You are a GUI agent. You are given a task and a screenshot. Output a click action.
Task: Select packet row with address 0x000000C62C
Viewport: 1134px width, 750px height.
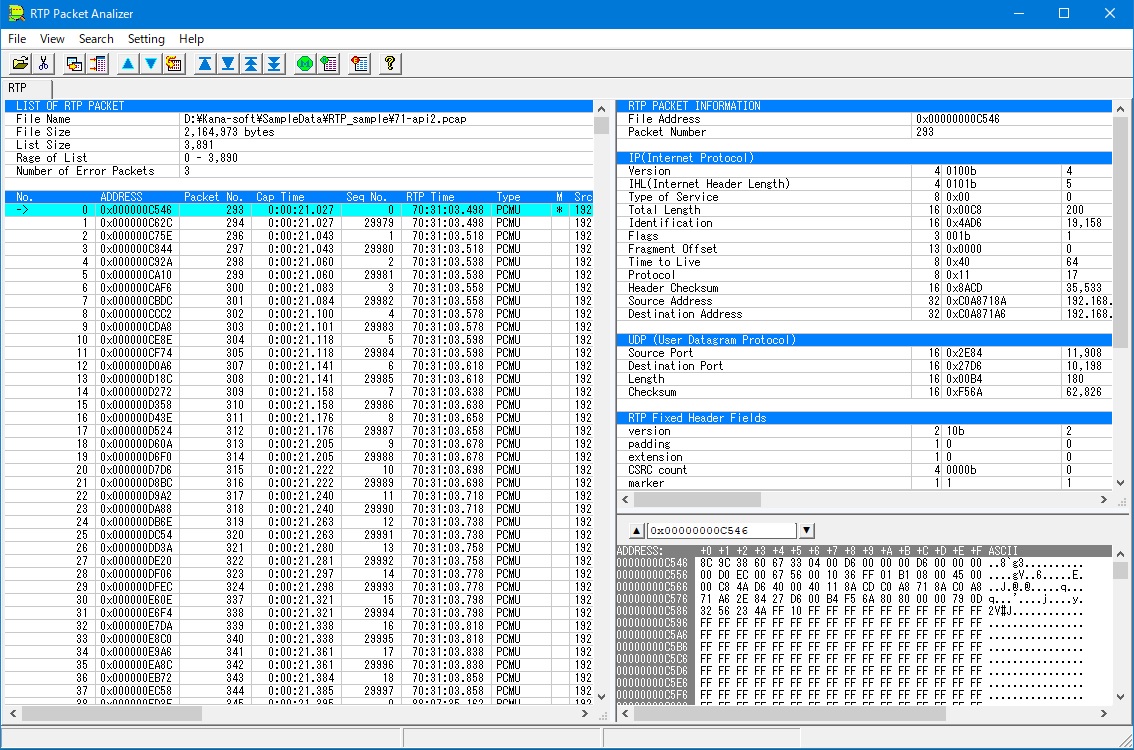click(x=299, y=223)
